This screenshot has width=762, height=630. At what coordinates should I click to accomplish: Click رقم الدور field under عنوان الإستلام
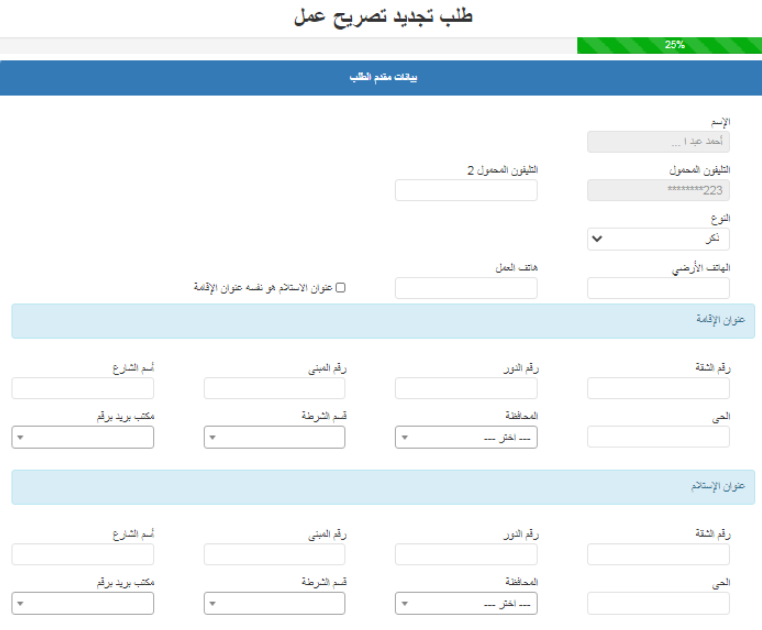[x=466, y=554]
